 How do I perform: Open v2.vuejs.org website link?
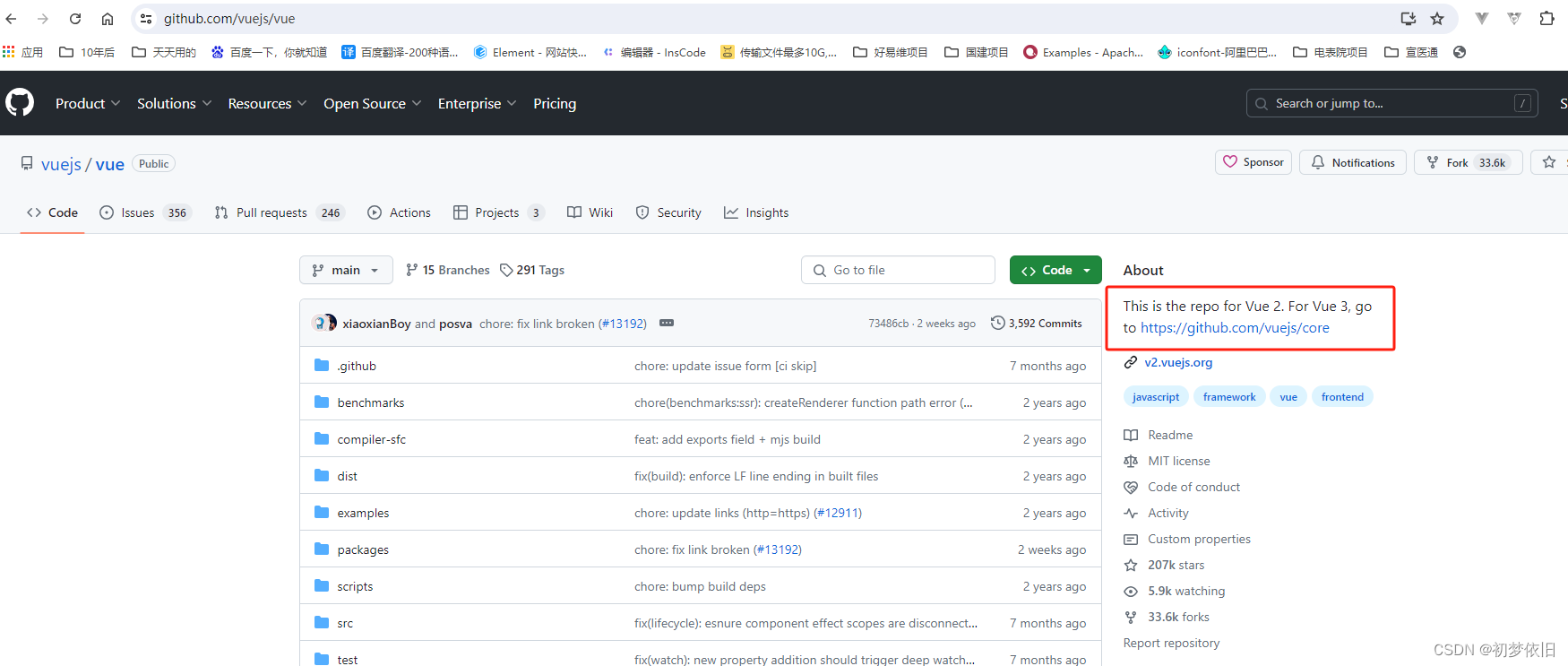pos(1178,362)
